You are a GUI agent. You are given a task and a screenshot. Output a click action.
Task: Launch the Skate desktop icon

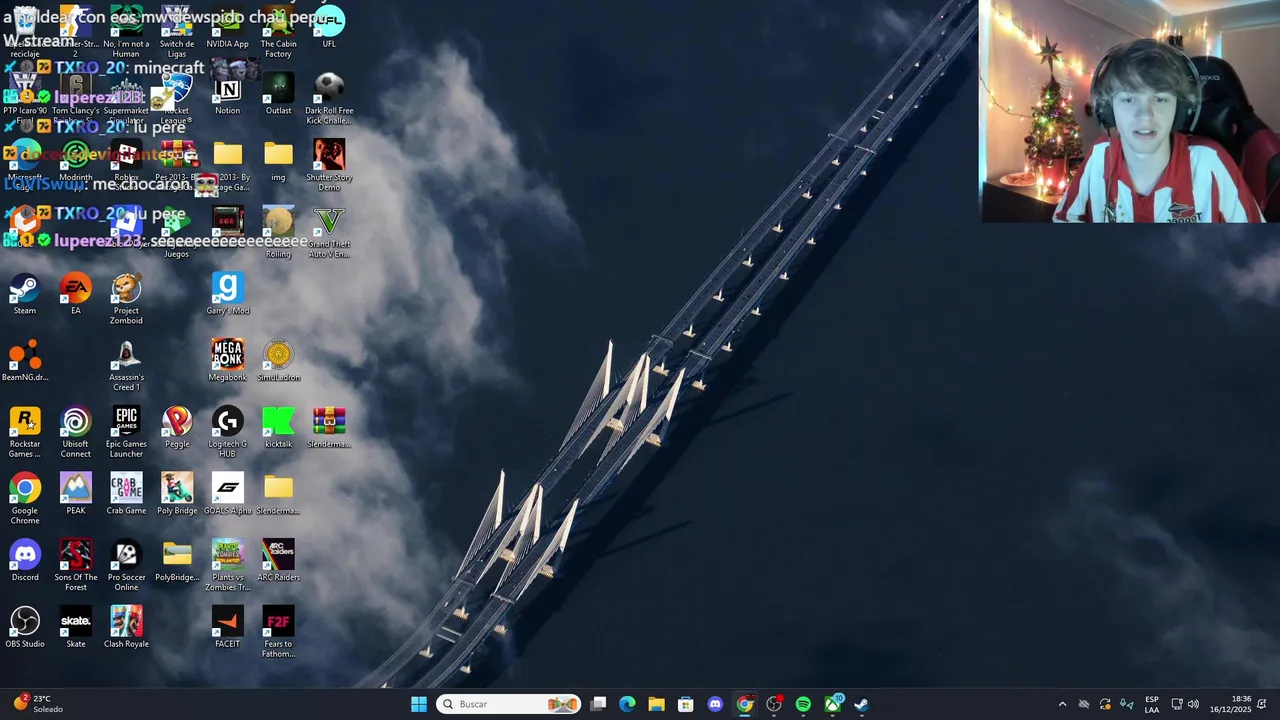tap(76, 628)
